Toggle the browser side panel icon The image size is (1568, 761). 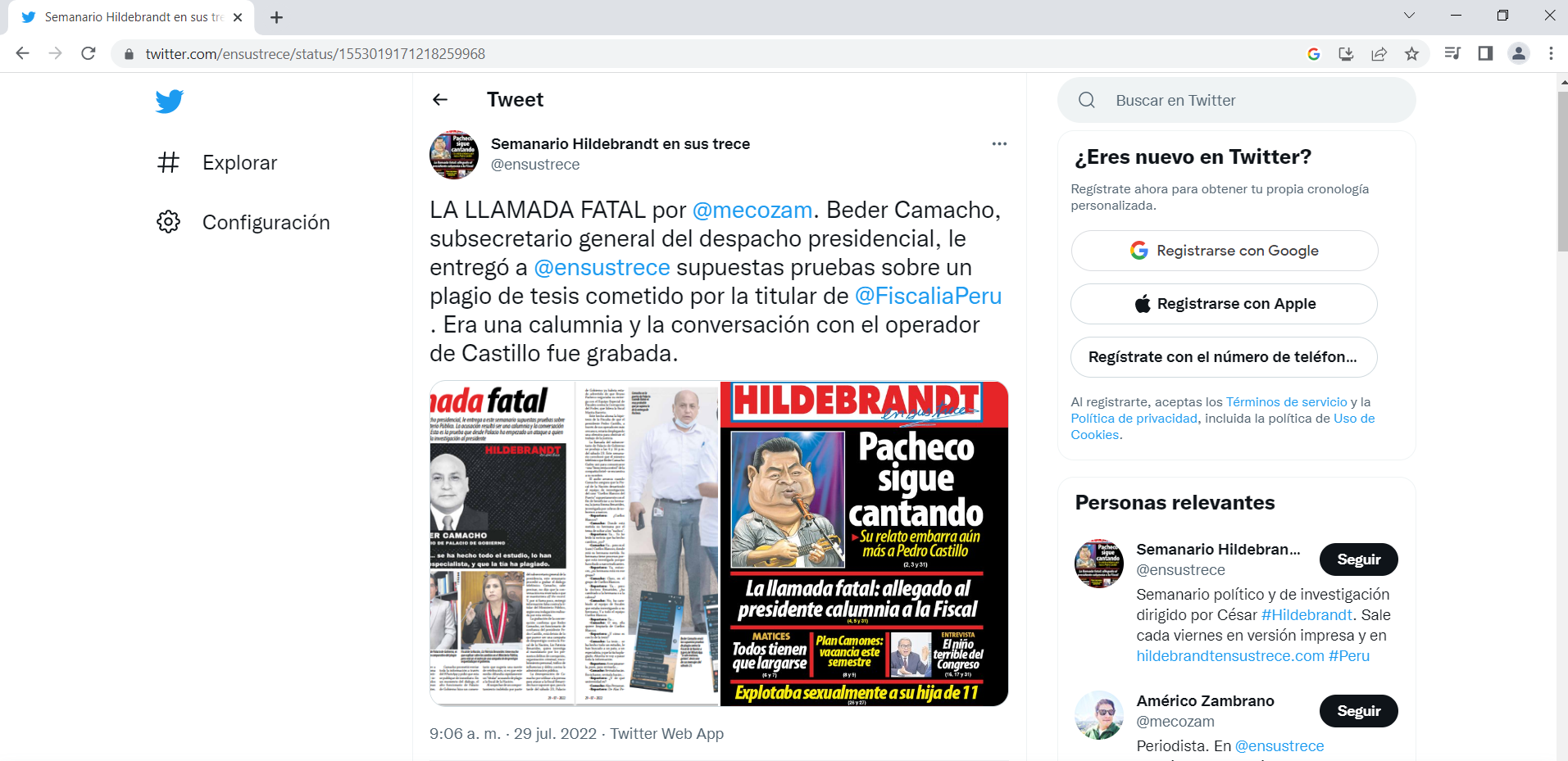(1485, 54)
